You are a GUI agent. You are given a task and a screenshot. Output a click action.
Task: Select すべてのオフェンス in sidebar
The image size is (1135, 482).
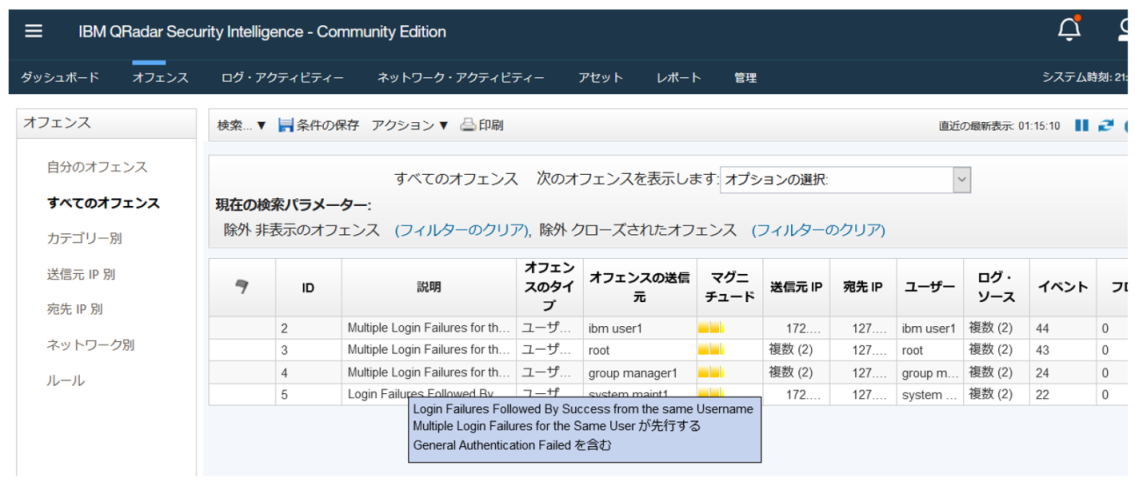pyautogui.click(x=104, y=203)
